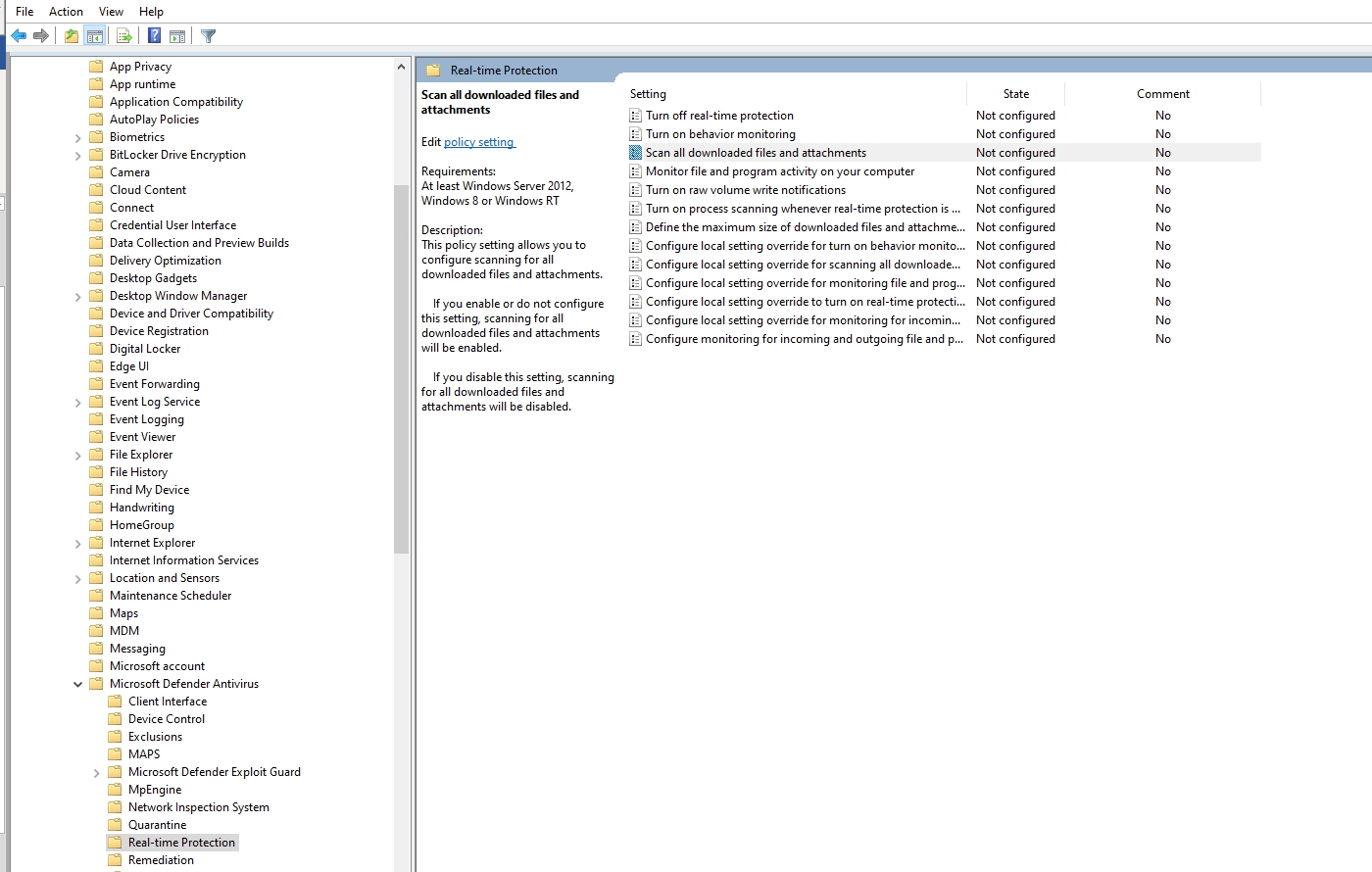1372x872 pixels.
Task: Collapse the Microsoft Defender Antivirus node
Action: click(78, 683)
